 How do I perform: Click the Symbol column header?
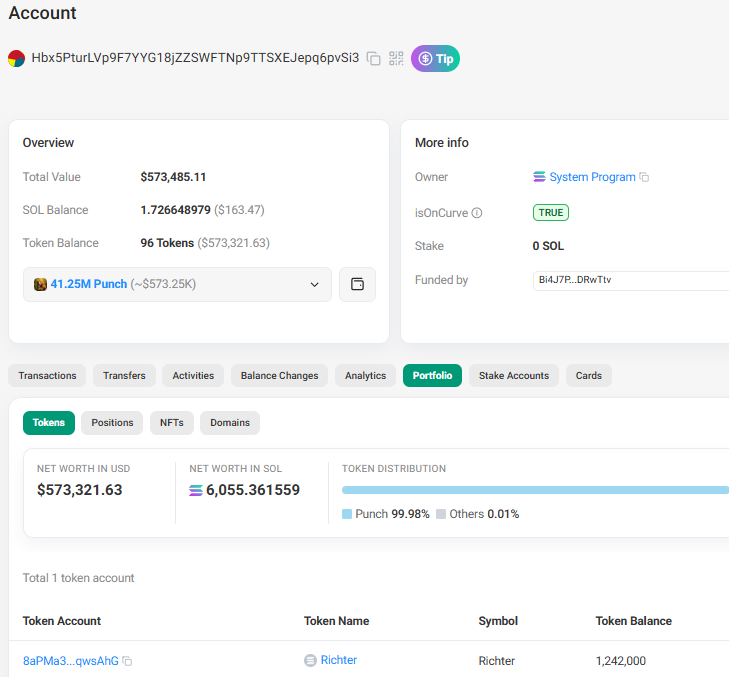pyautogui.click(x=498, y=621)
